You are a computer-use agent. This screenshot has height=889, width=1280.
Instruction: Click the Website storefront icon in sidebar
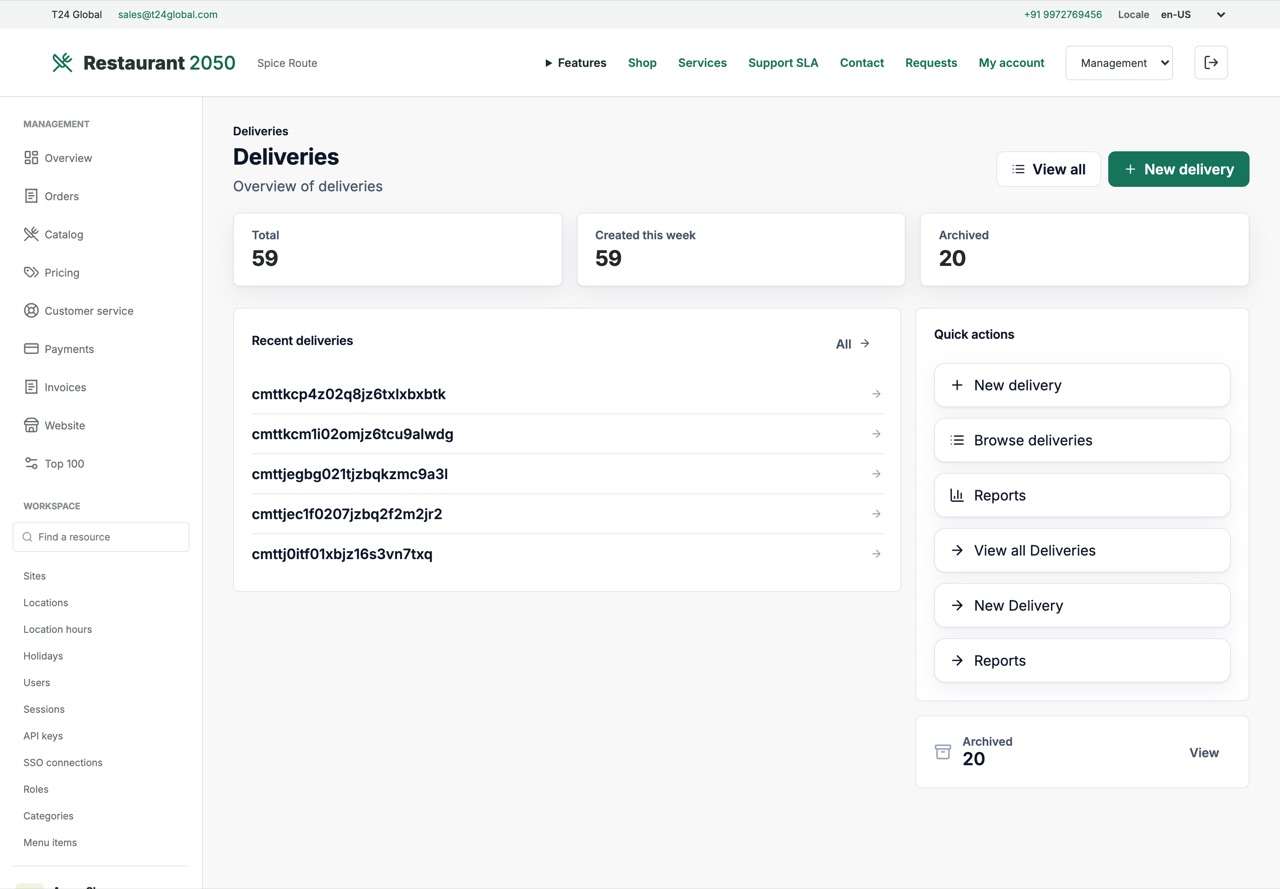click(x=31, y=425)
